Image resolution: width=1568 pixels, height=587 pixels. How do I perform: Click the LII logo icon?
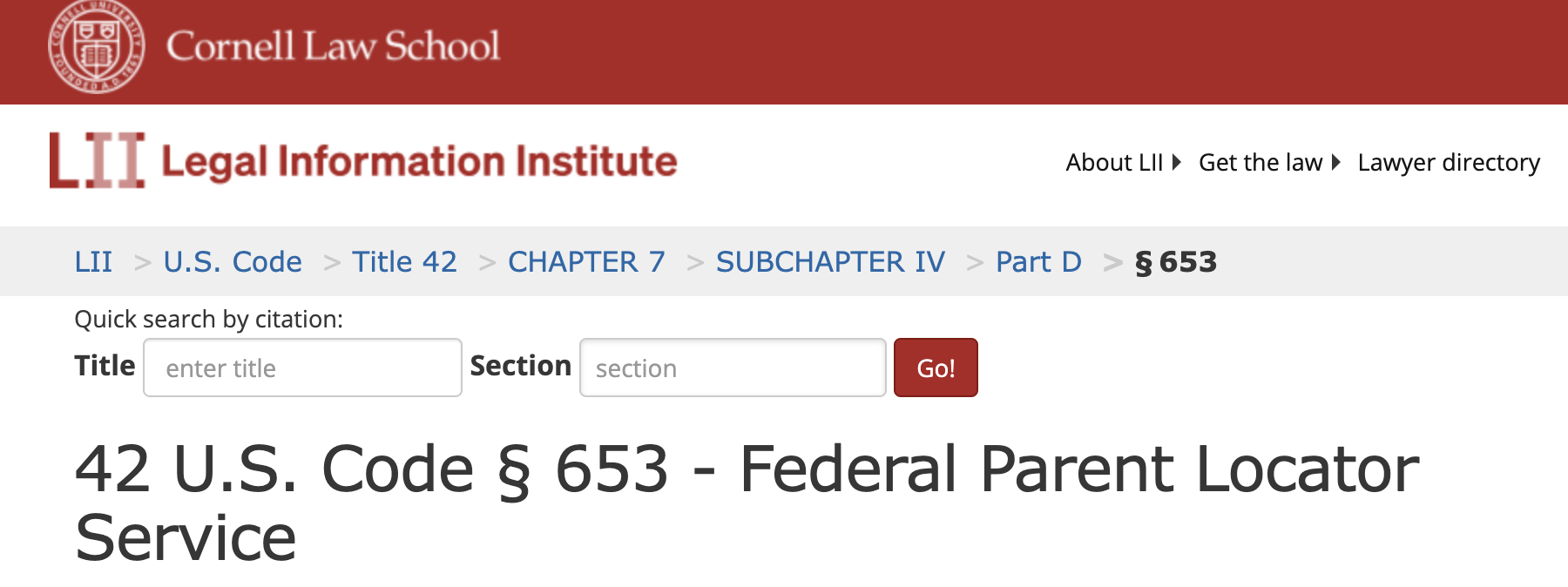97,160
